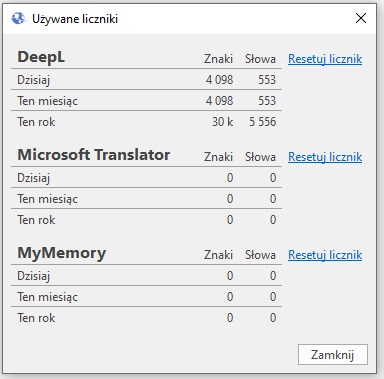
Task: Click DeepL Dzisiaj characters value 4 098
Action: tap(219, 80)
